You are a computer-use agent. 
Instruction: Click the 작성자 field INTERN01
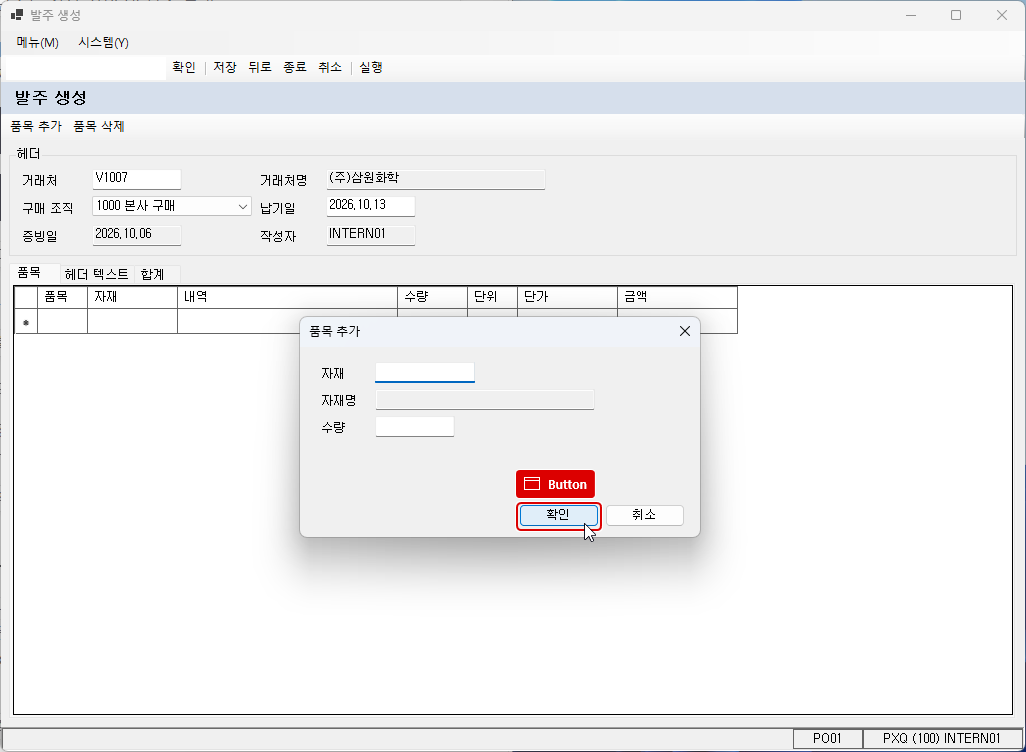(370, 234)
